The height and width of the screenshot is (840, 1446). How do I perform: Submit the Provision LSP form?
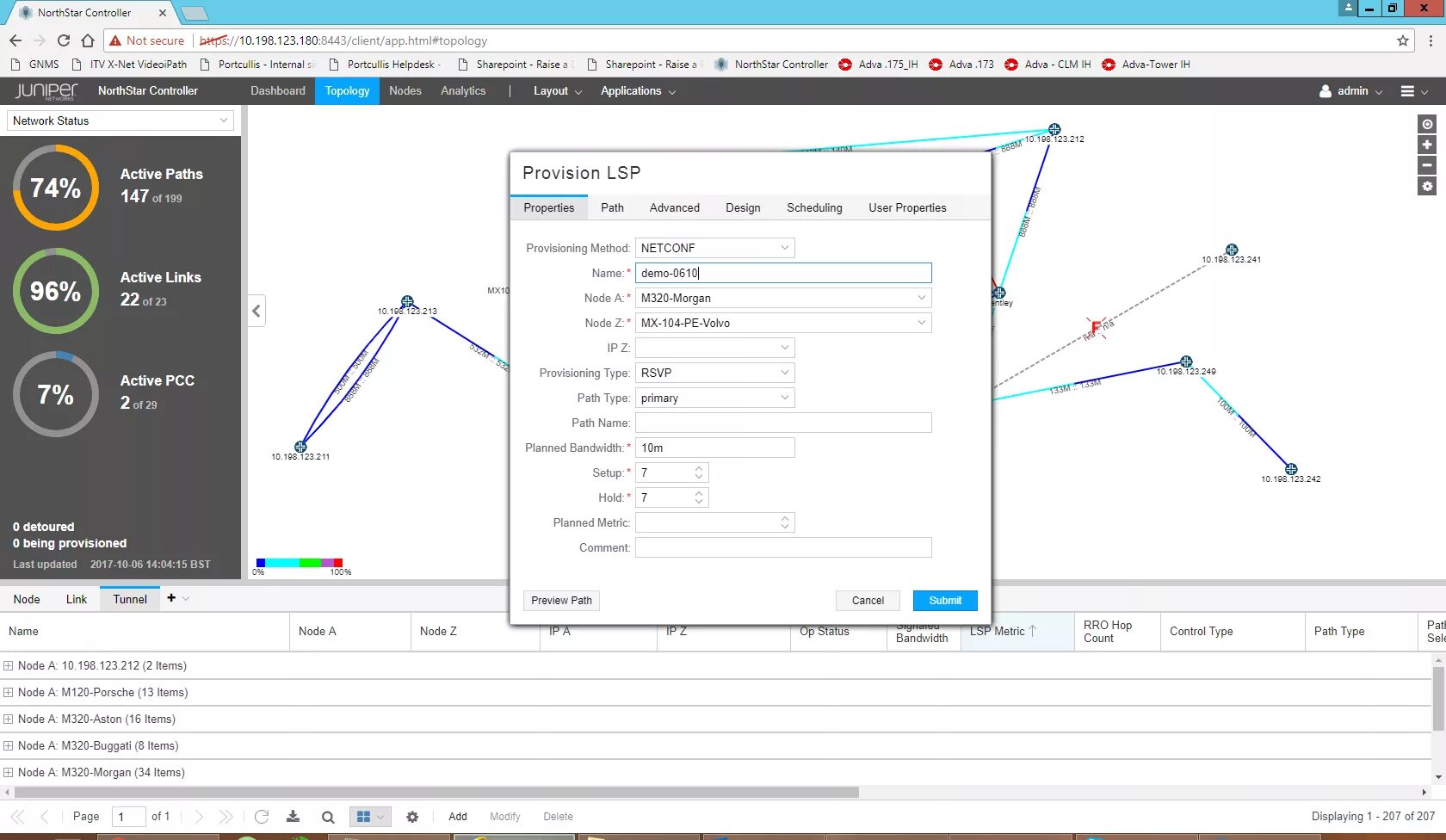point(945,601)
